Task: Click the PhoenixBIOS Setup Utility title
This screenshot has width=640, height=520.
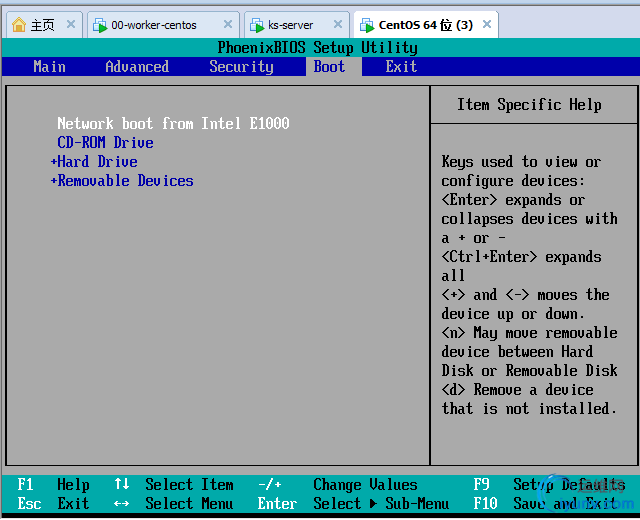Action: tap(317, 48)
